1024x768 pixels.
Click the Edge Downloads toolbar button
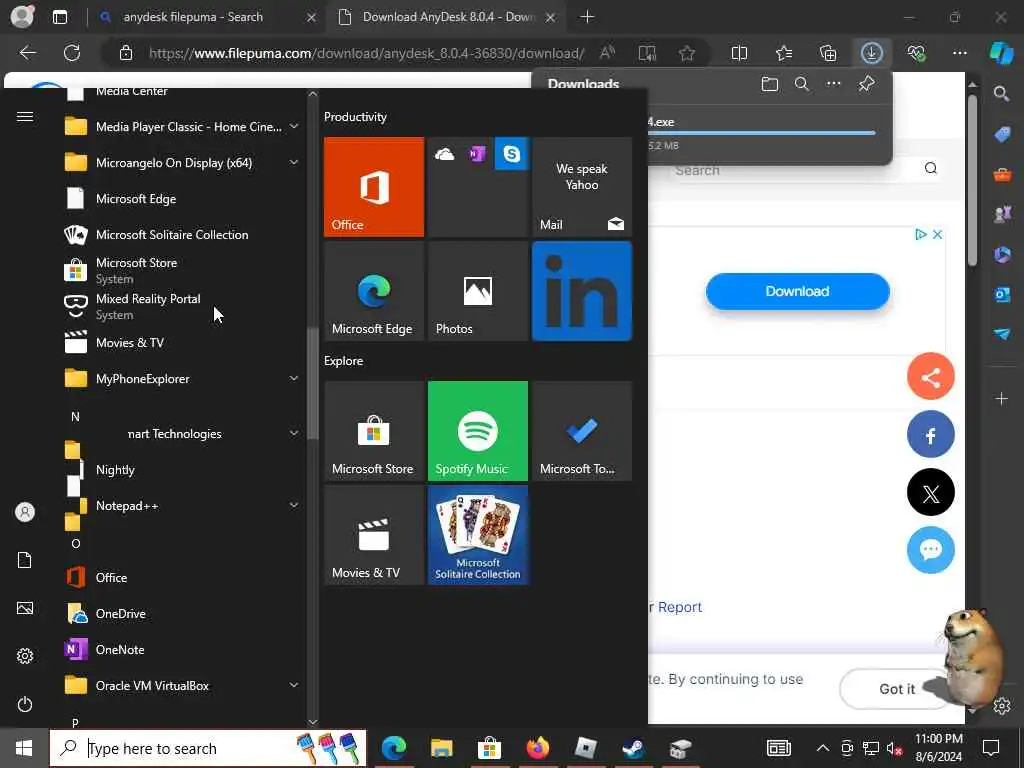tap(872, 53)
